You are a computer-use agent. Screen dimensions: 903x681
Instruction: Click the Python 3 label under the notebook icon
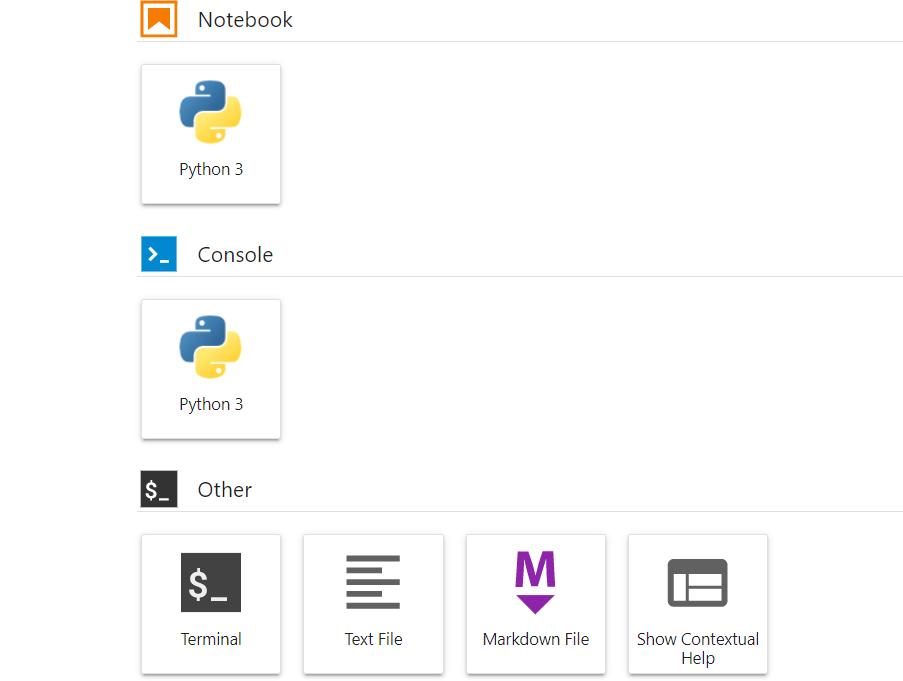[210, 169]
